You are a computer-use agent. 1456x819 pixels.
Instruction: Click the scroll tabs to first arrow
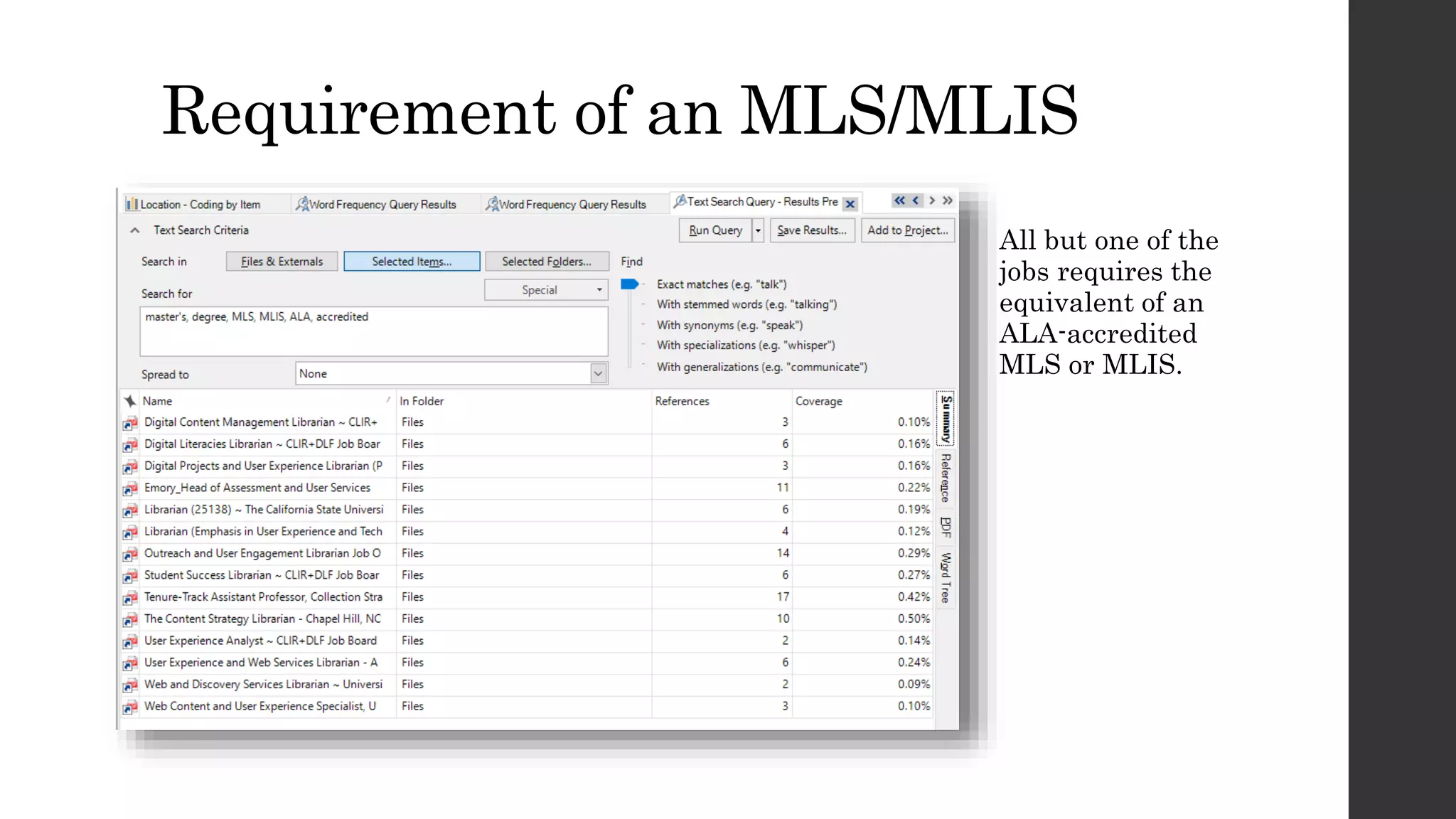pos(900,200)
